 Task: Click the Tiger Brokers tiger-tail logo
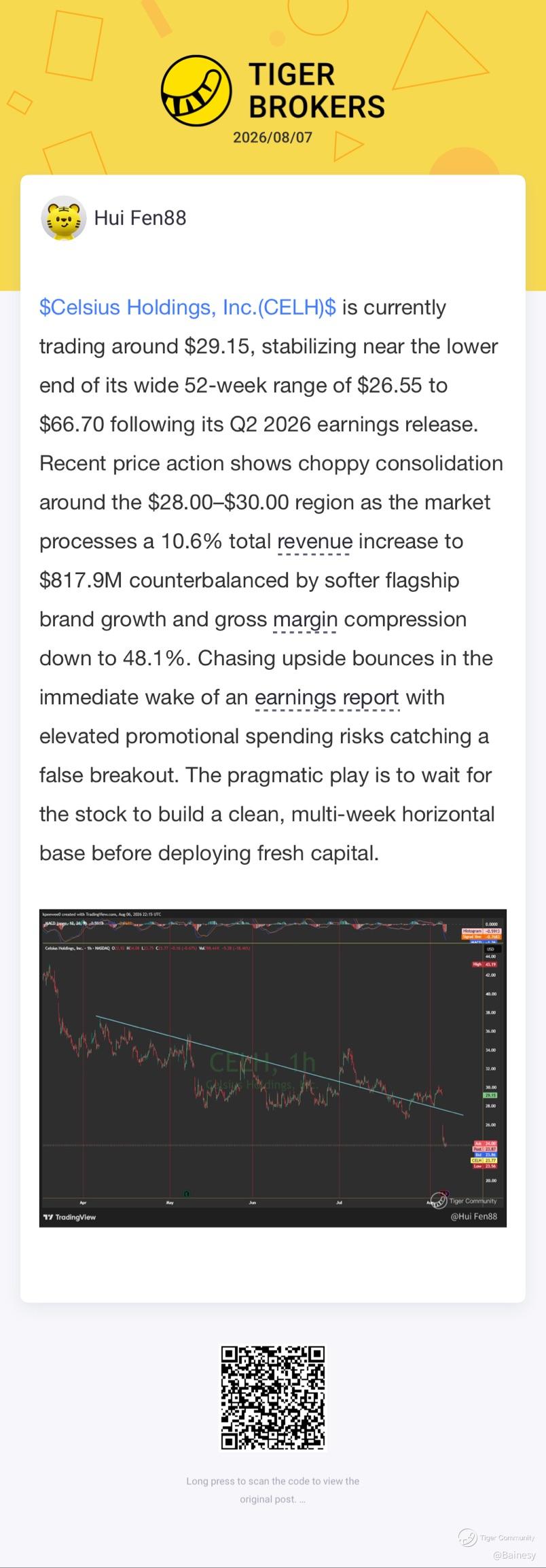pyautogui.click(x=196, y=91)
